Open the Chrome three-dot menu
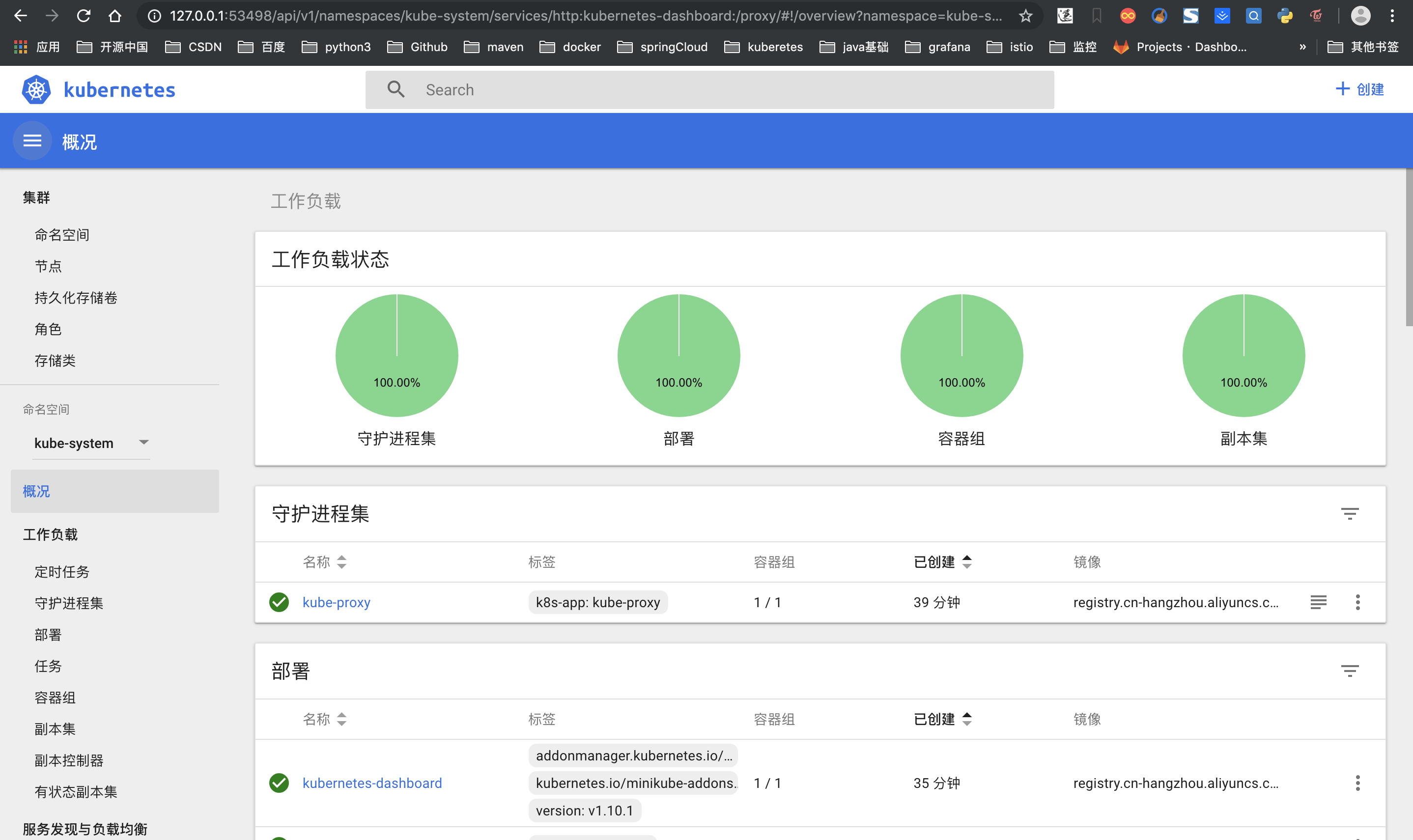 [x=1392, y=16]
